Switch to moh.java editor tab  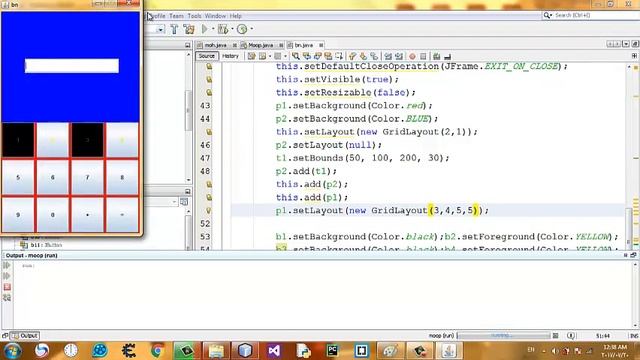pyautogui.click(x=216, y=45)
